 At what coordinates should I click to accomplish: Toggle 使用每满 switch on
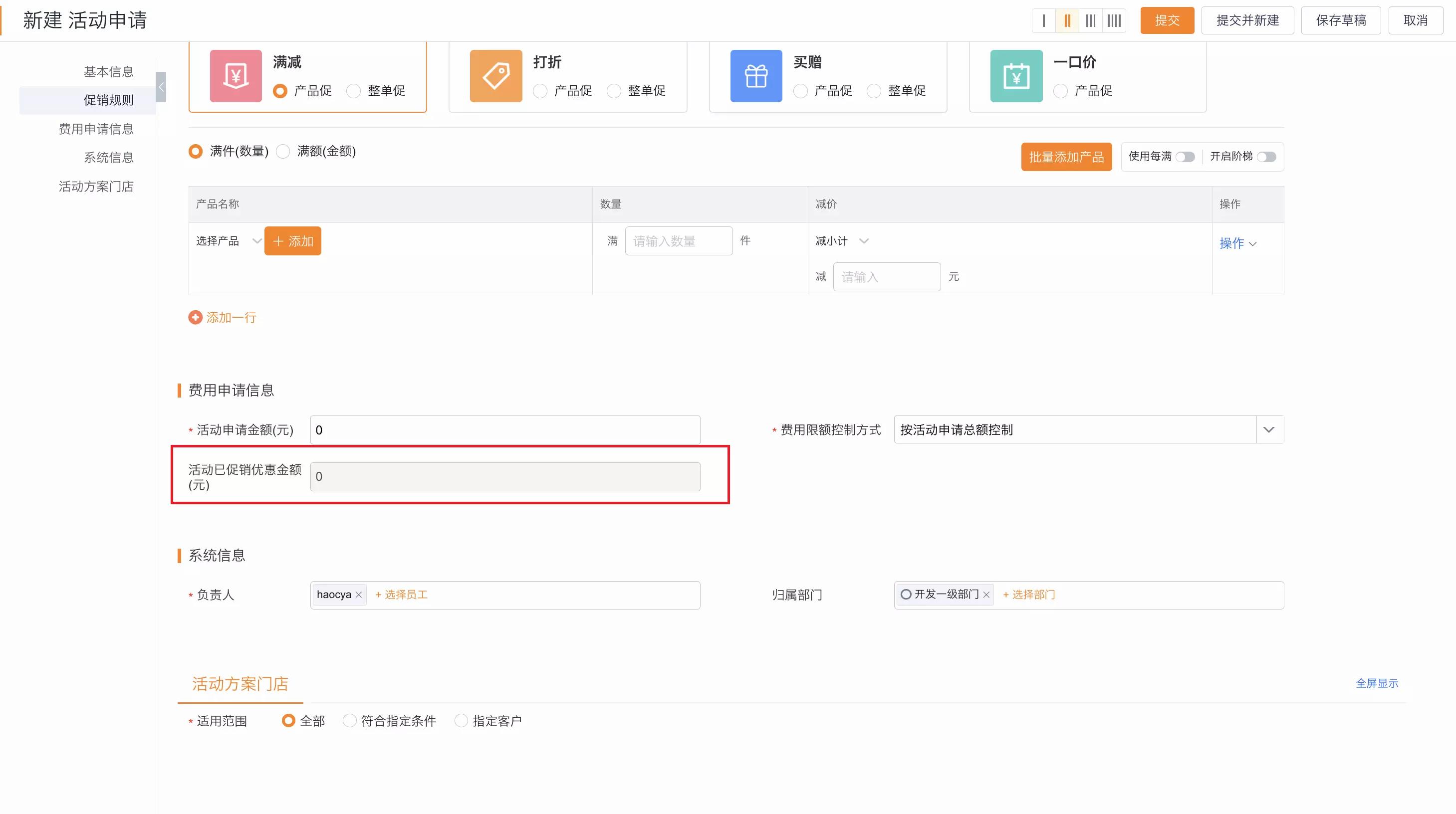point(1185,156)
